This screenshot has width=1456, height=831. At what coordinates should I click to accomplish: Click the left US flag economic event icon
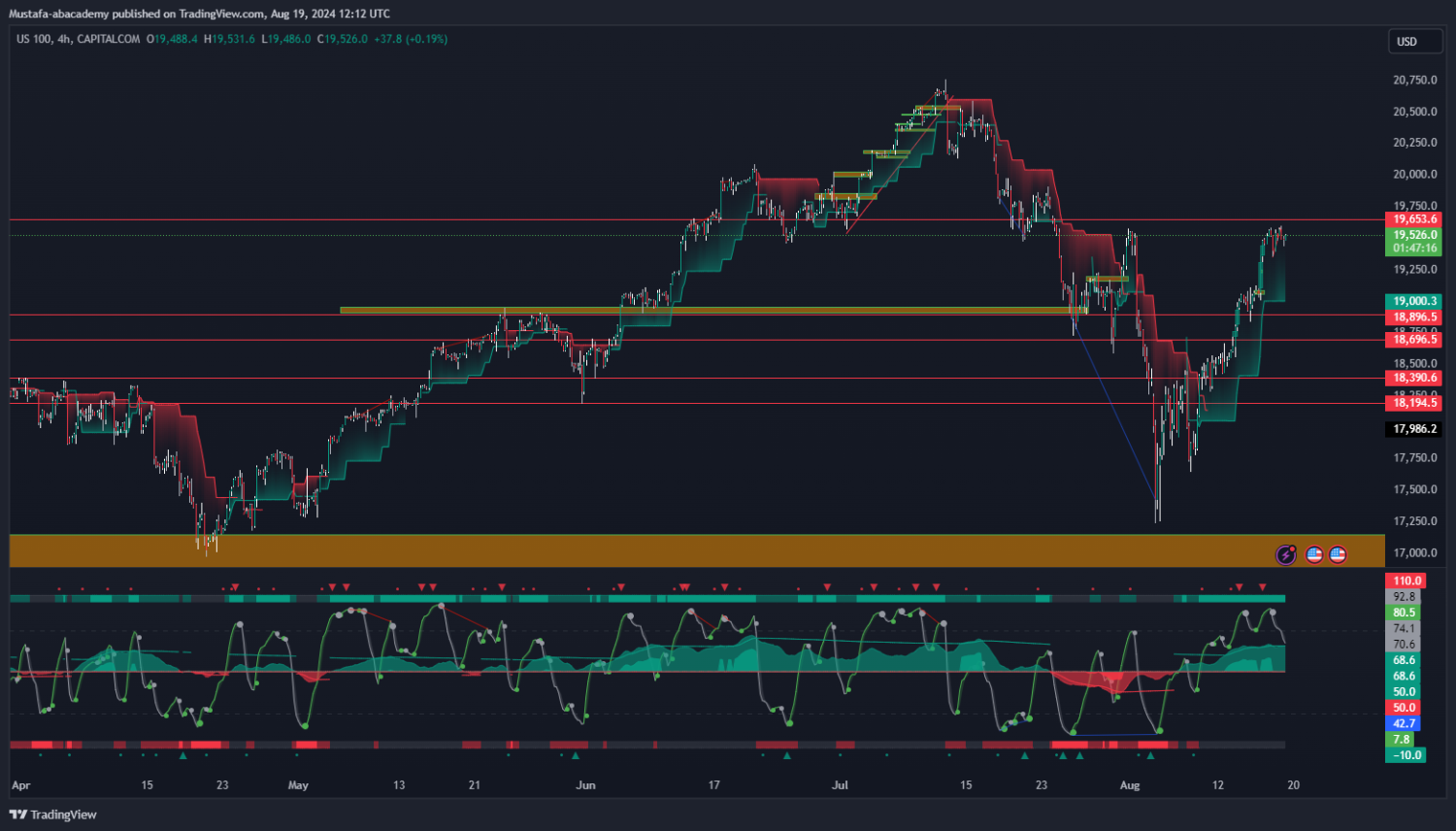tap(1314, 555)
